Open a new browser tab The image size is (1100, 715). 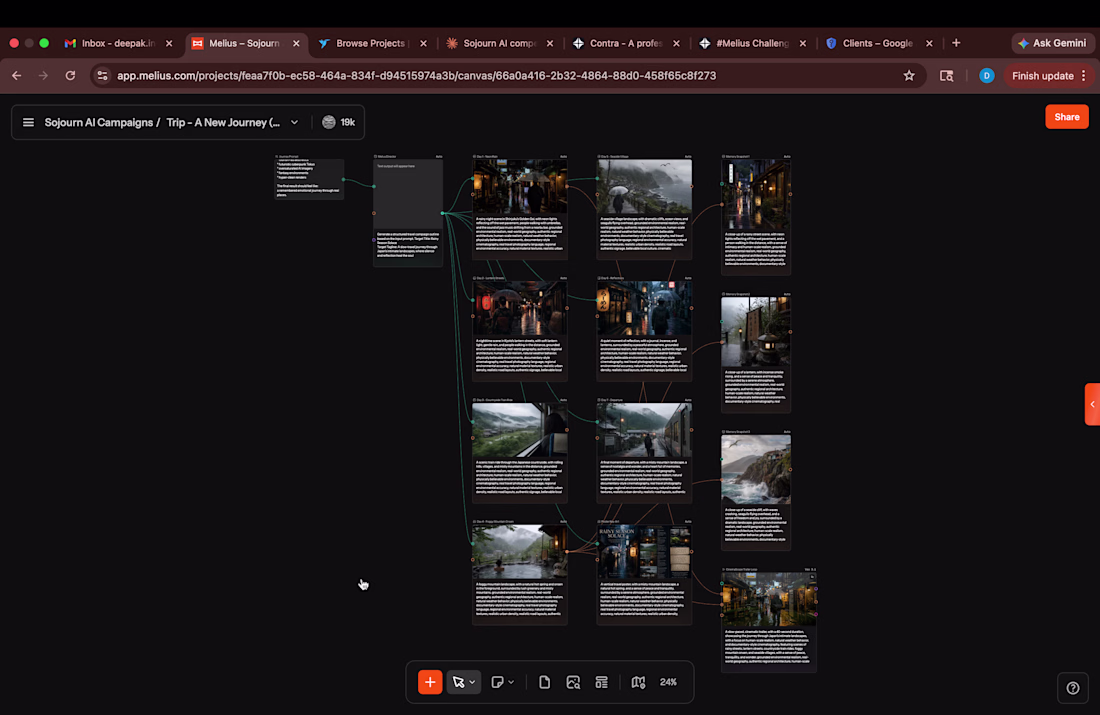click(x=956, y=43)
